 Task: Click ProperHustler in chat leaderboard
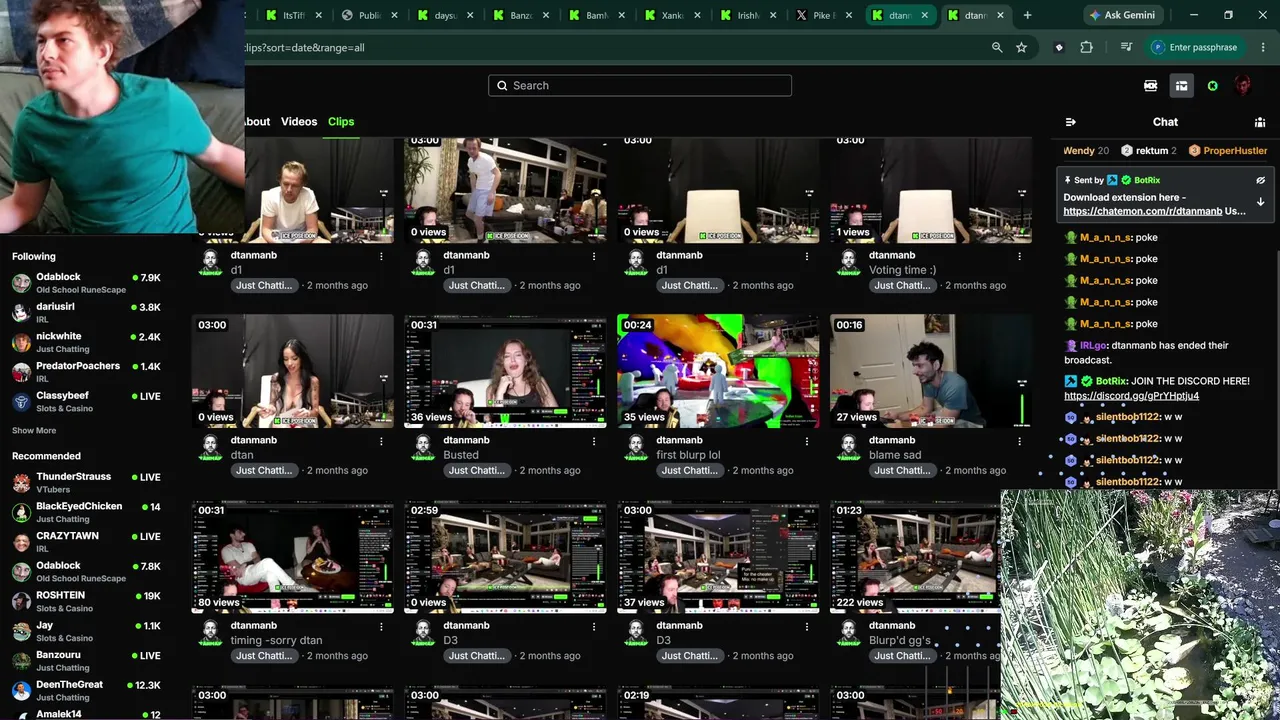coord(1235,151)
